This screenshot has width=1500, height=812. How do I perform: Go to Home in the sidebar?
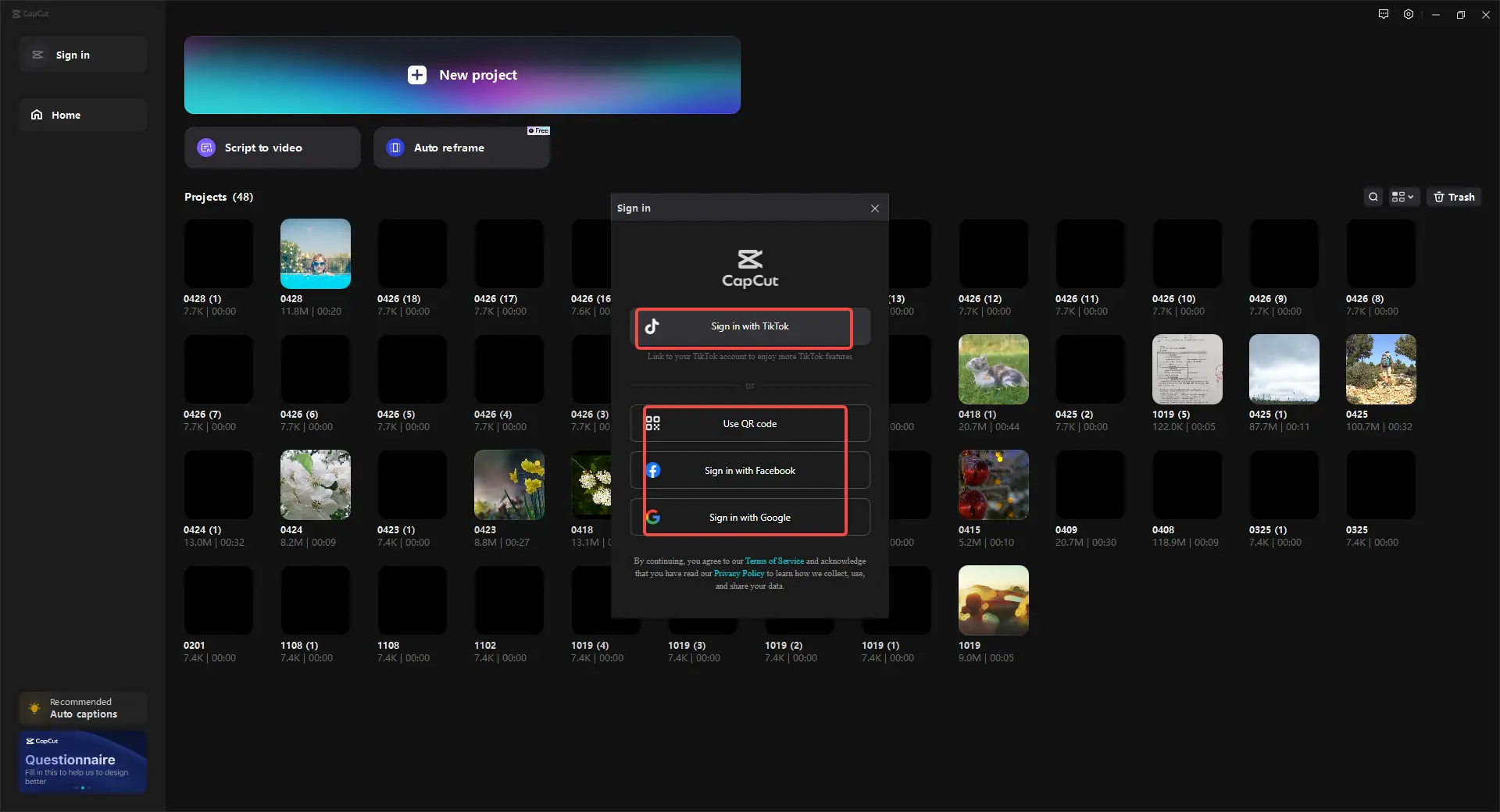(x=83, y=115)
